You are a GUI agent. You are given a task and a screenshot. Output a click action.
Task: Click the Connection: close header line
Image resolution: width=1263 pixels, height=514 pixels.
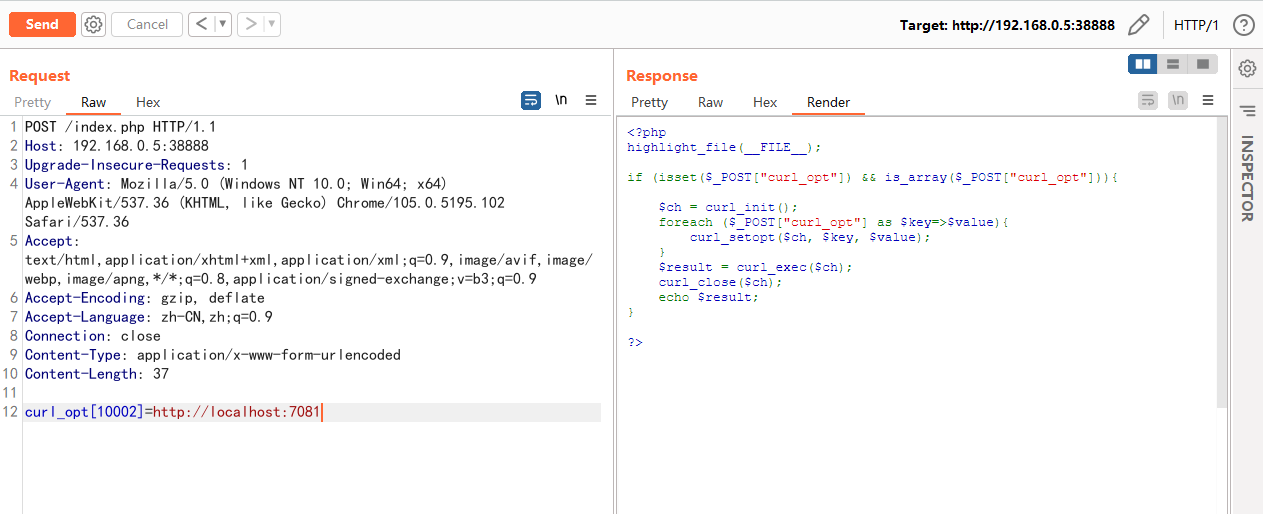[92, 336]
